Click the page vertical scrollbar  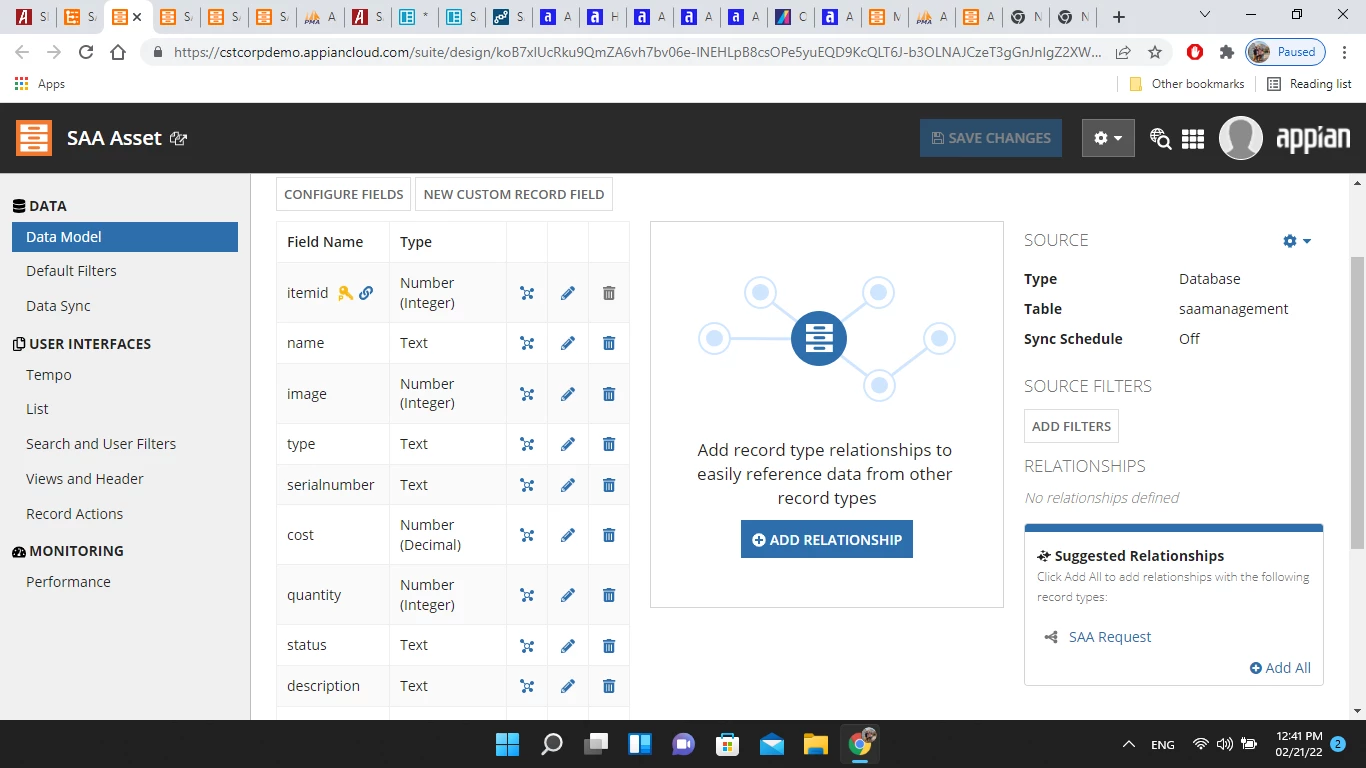(x=1357, y=402)
